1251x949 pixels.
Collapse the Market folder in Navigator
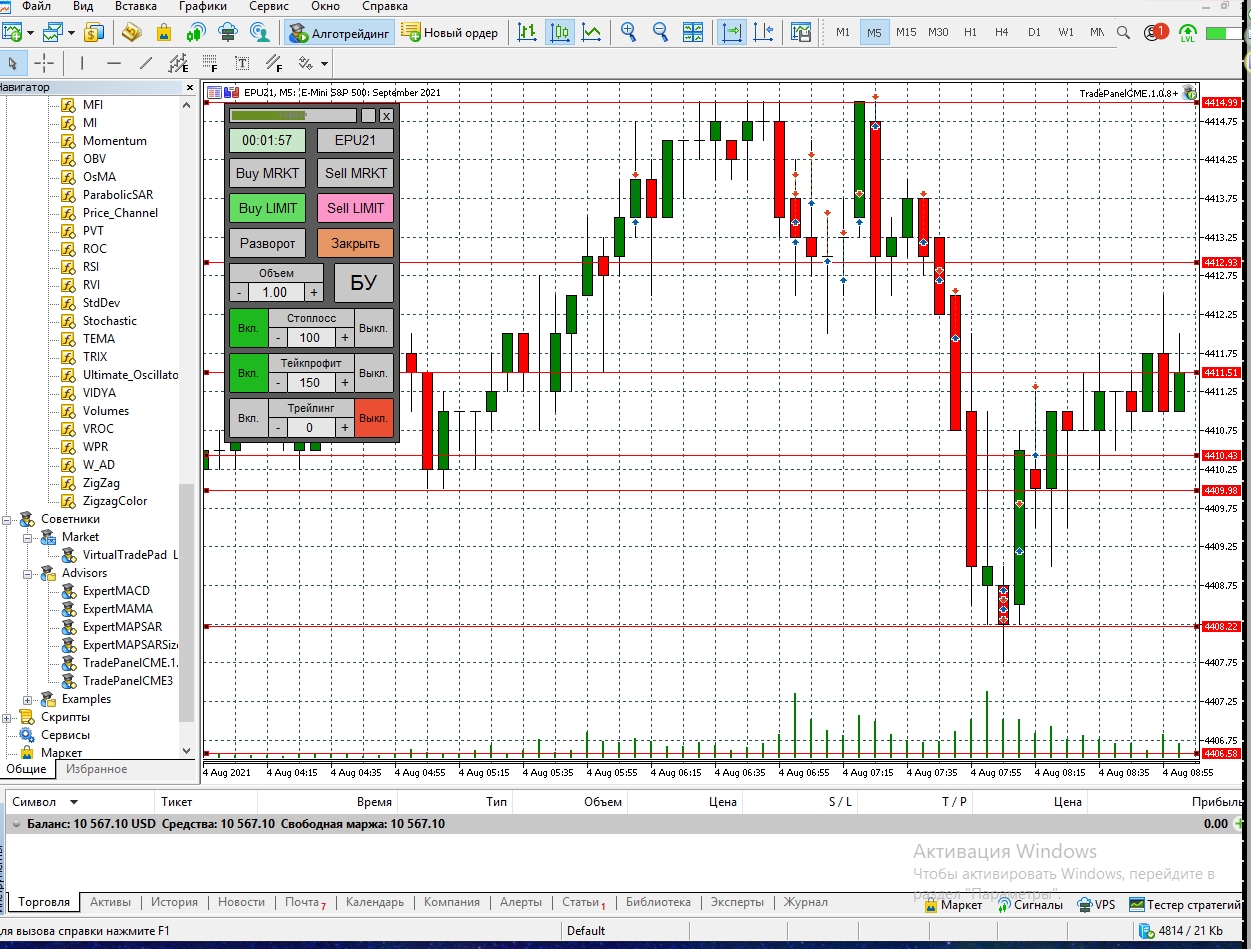[27, 537]
